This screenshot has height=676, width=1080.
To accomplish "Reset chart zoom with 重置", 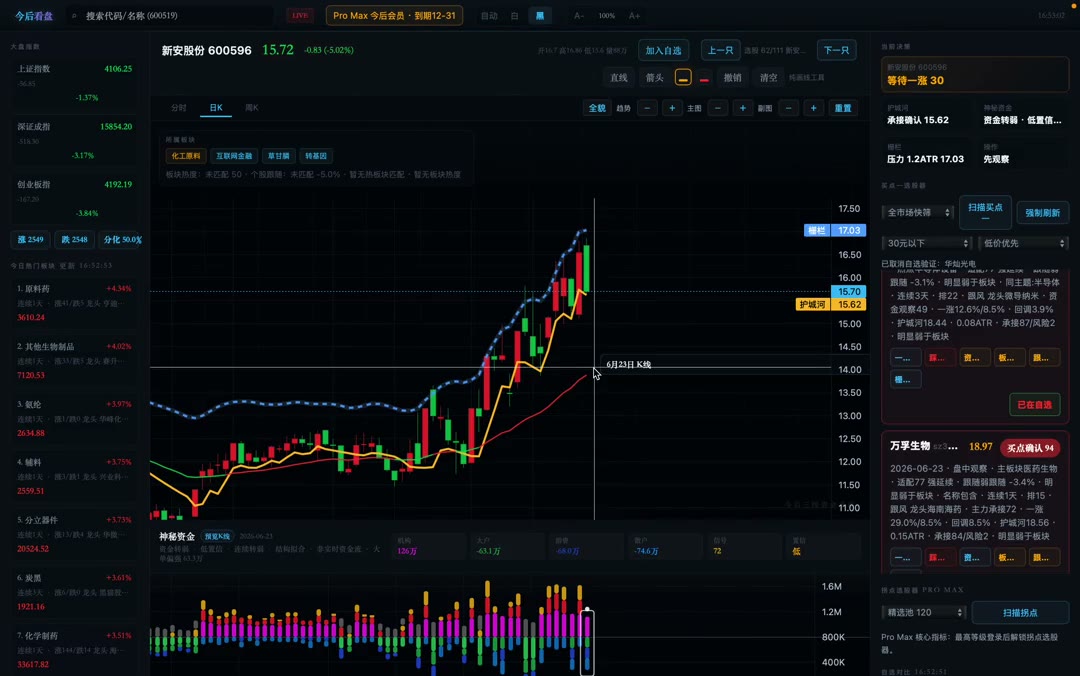I will click(x=843, y=108).
